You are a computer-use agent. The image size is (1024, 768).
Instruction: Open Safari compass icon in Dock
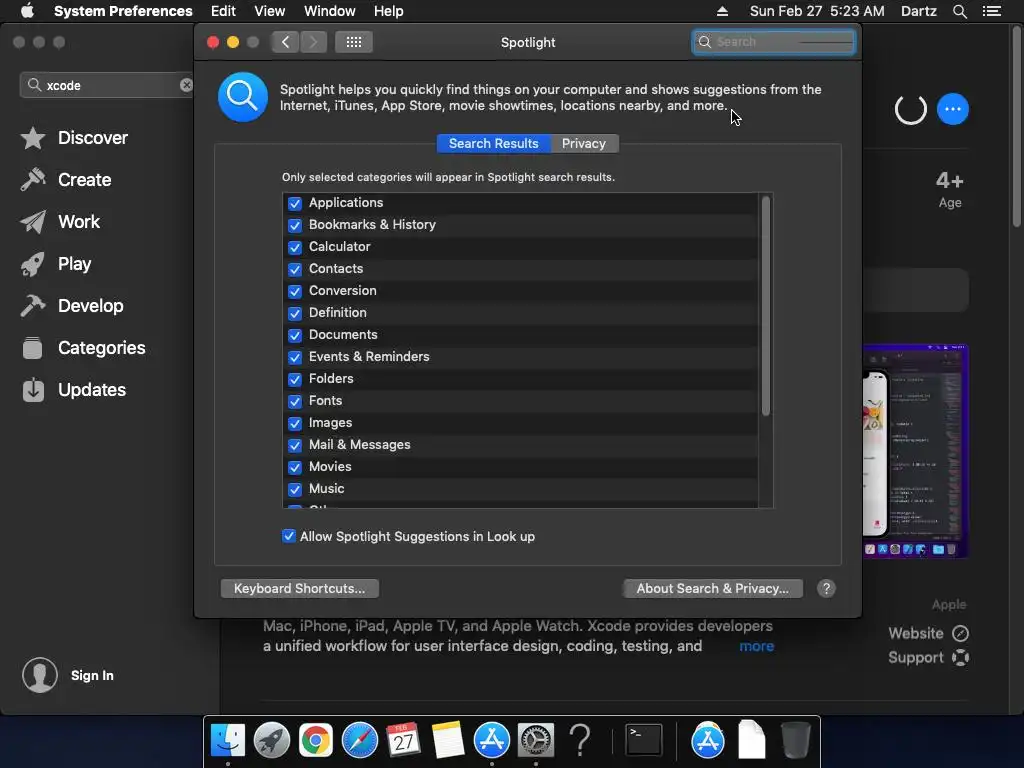coord(360,740)
